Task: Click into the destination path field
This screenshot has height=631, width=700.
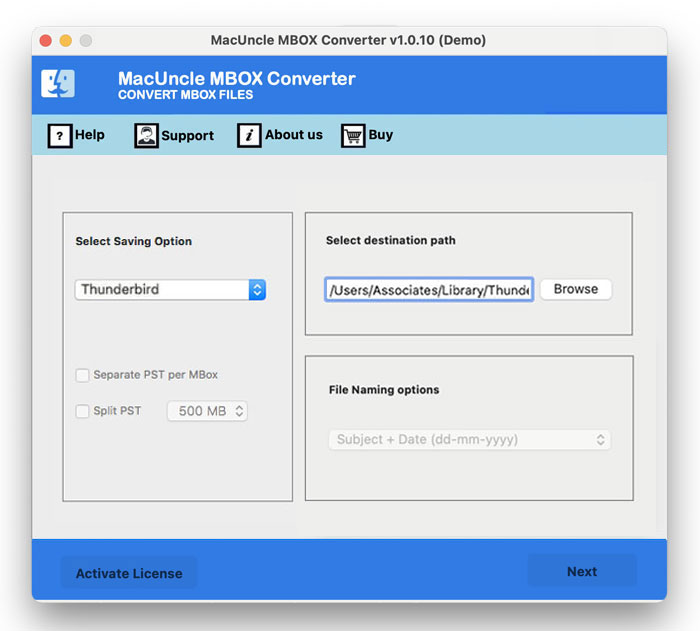Action: [429, 290]
